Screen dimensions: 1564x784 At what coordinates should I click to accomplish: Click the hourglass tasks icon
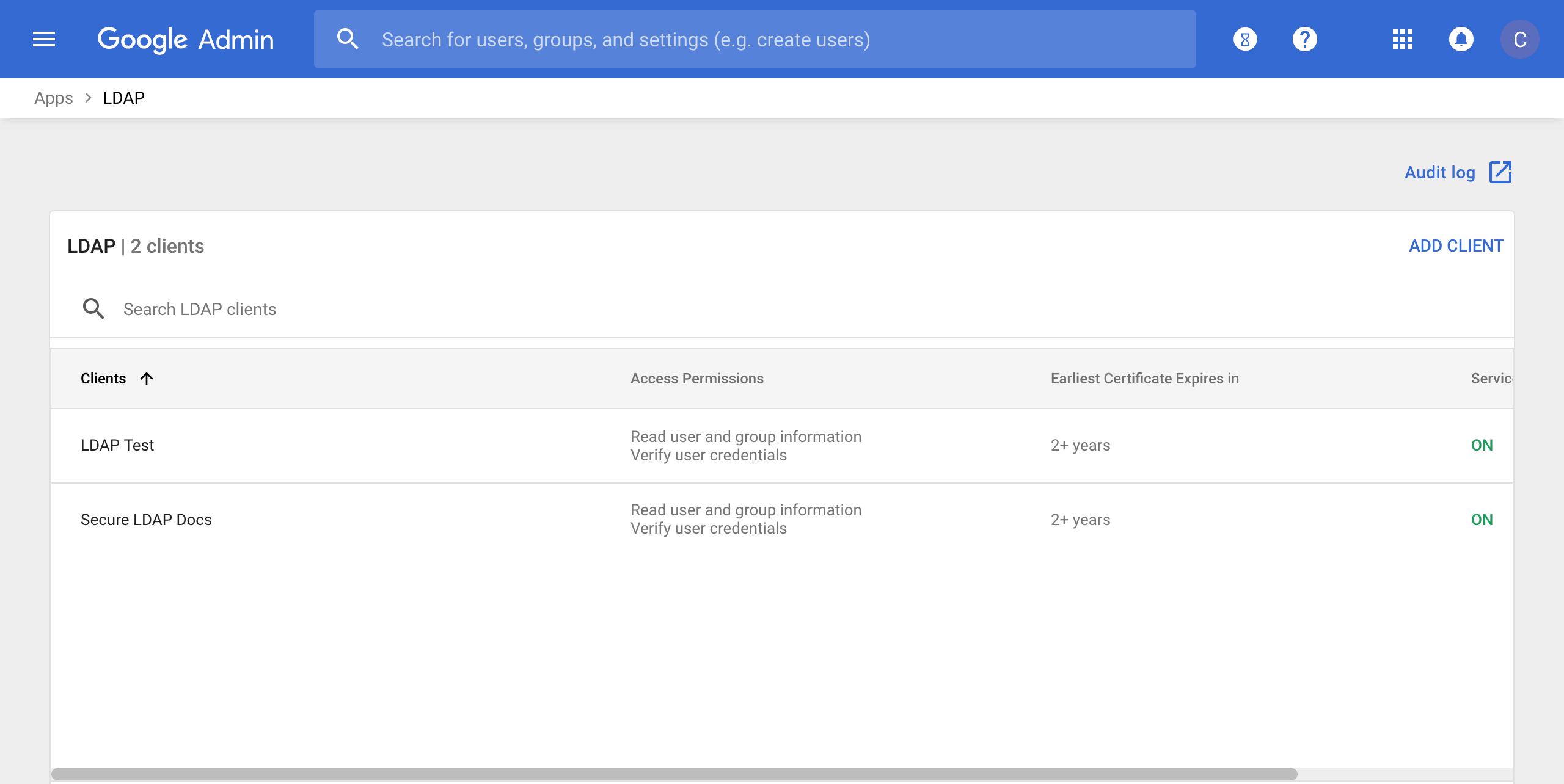pyautogui.click(x=1245, y=39)
